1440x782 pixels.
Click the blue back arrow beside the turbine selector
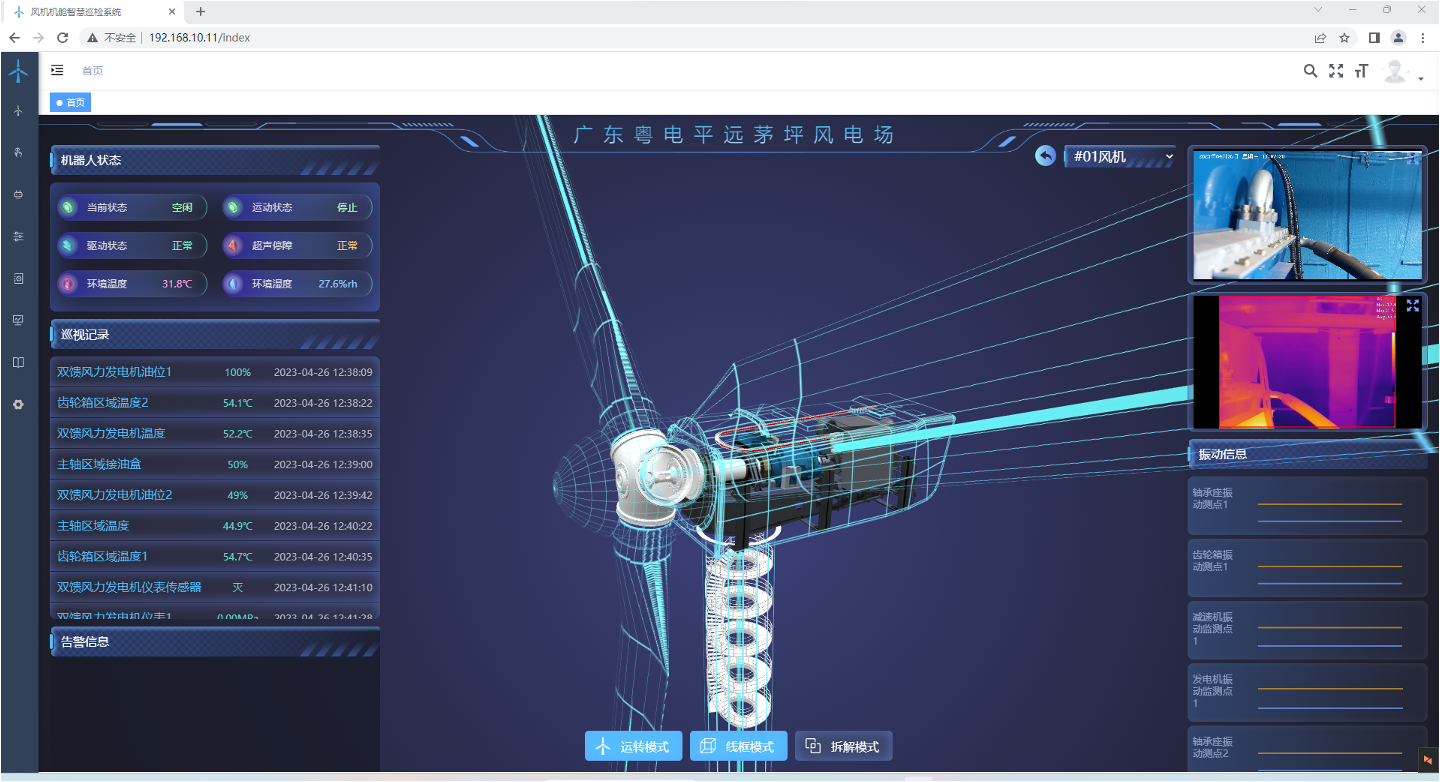(1046, 156)
